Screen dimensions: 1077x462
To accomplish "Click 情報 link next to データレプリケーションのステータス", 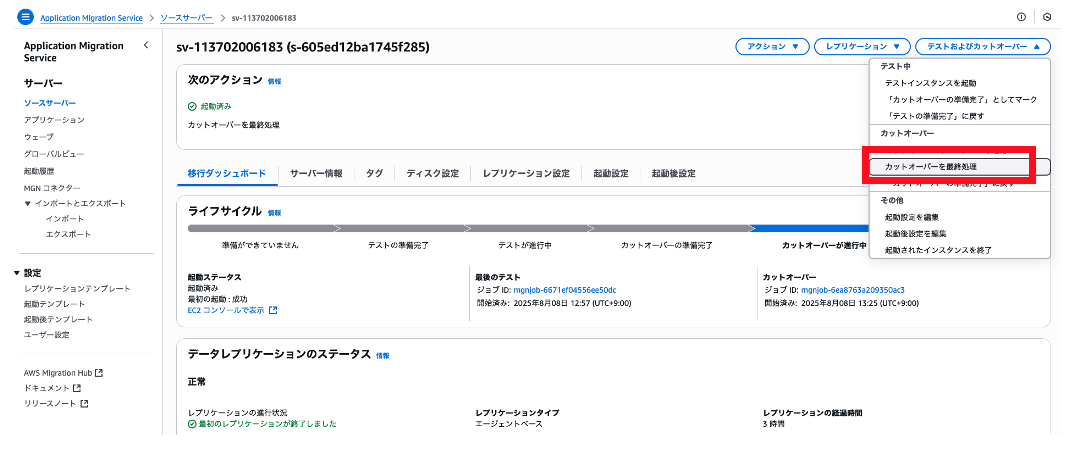I will click(x=383, y=356).
